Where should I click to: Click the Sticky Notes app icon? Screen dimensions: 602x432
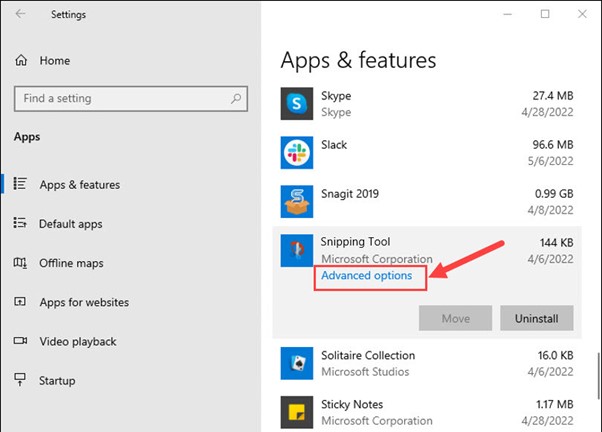[296, 412]
